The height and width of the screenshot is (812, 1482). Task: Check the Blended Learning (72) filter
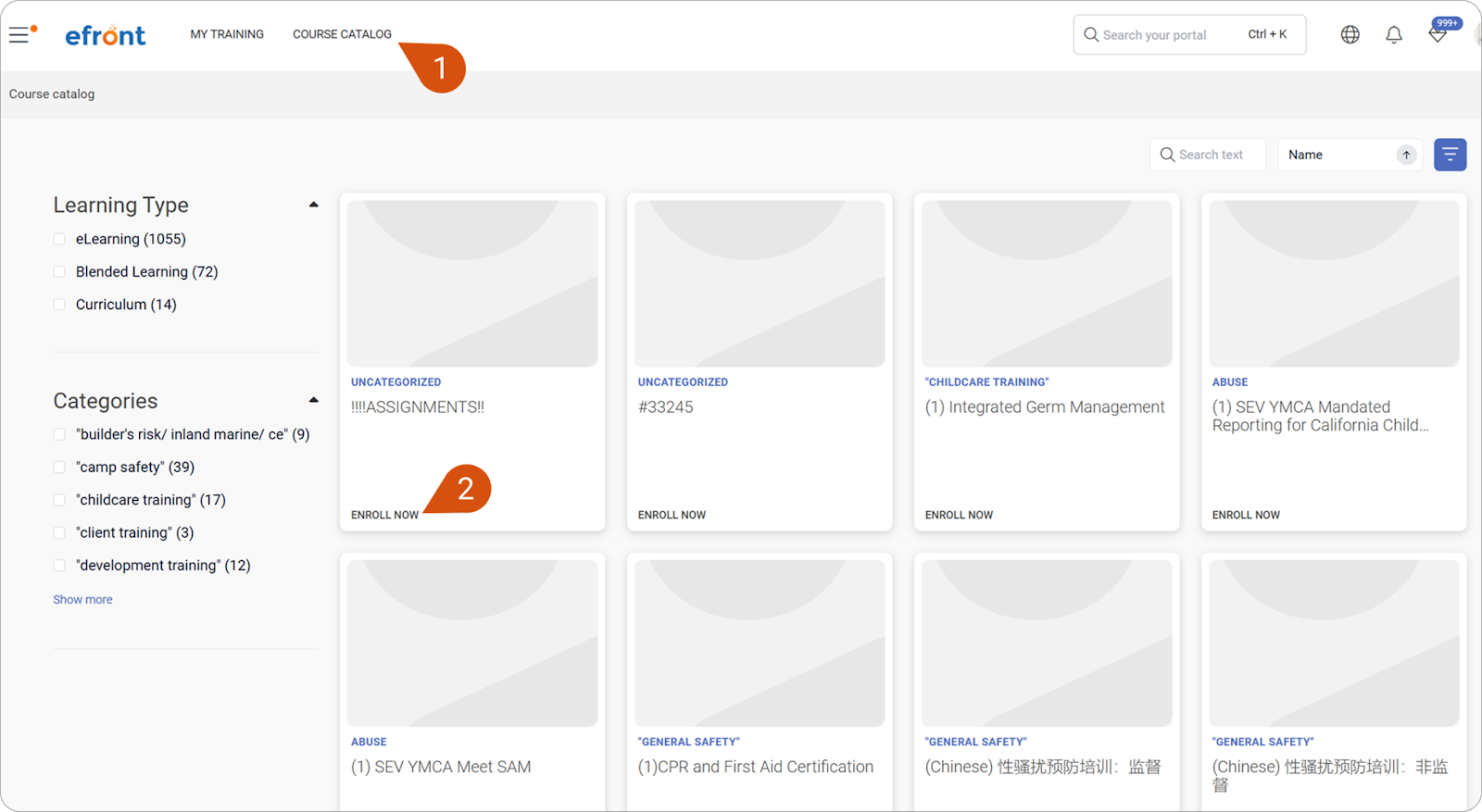coord(59,271)
